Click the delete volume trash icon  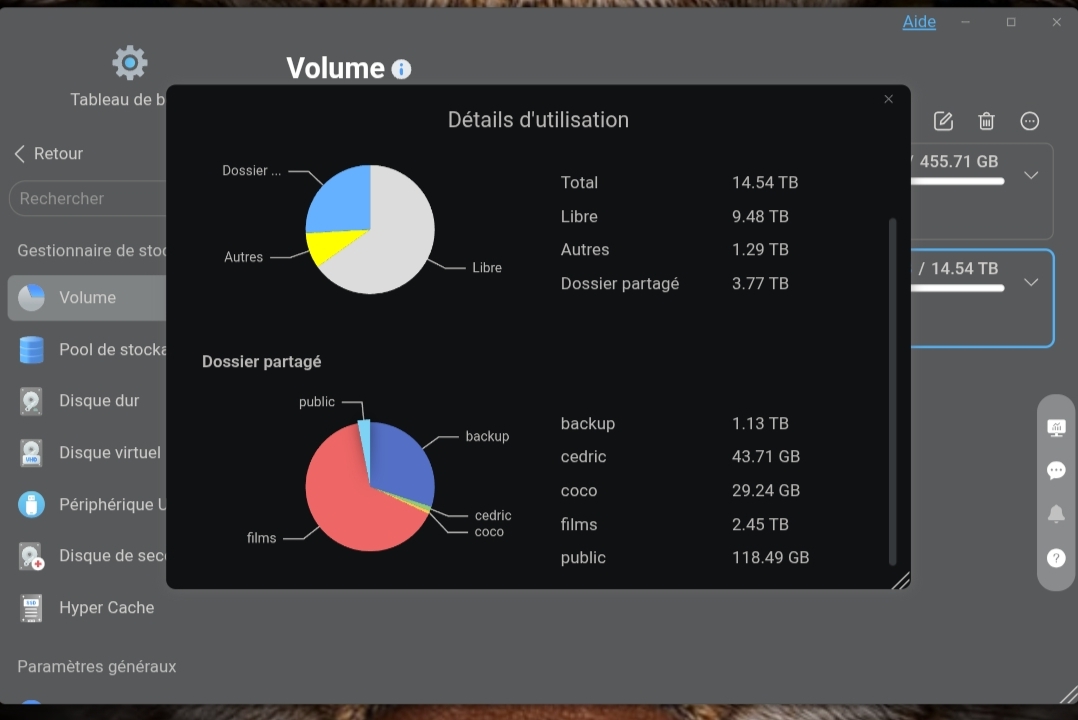(x=987, y=121)
